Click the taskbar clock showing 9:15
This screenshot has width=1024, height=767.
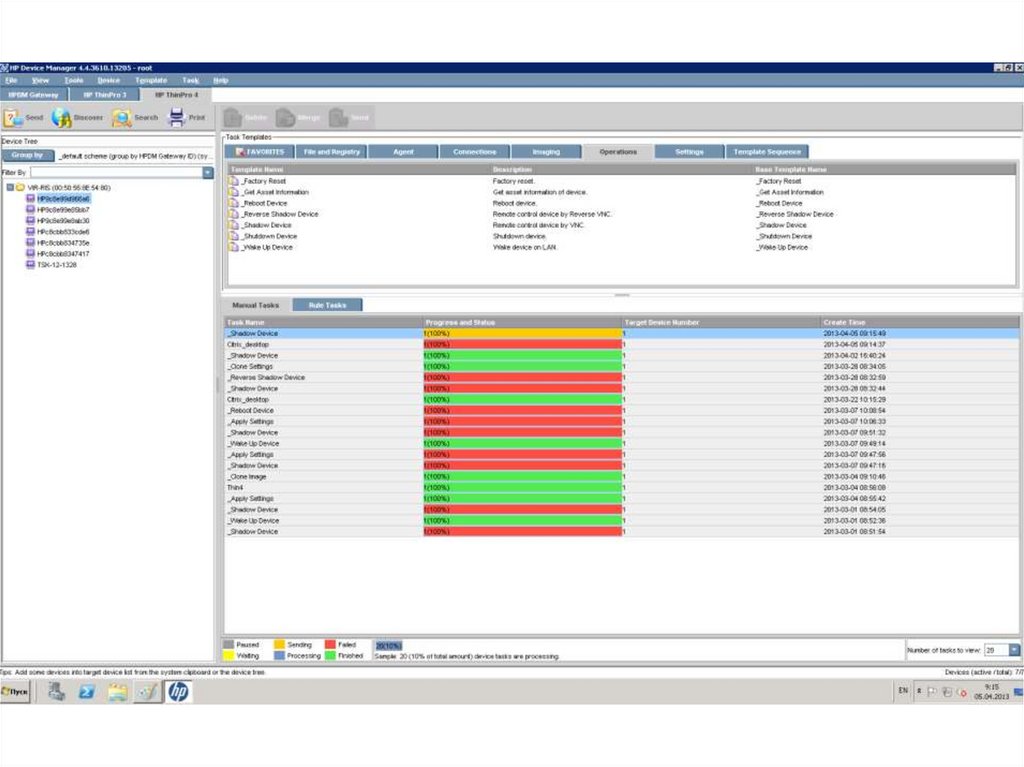click(x=991, y=691)
